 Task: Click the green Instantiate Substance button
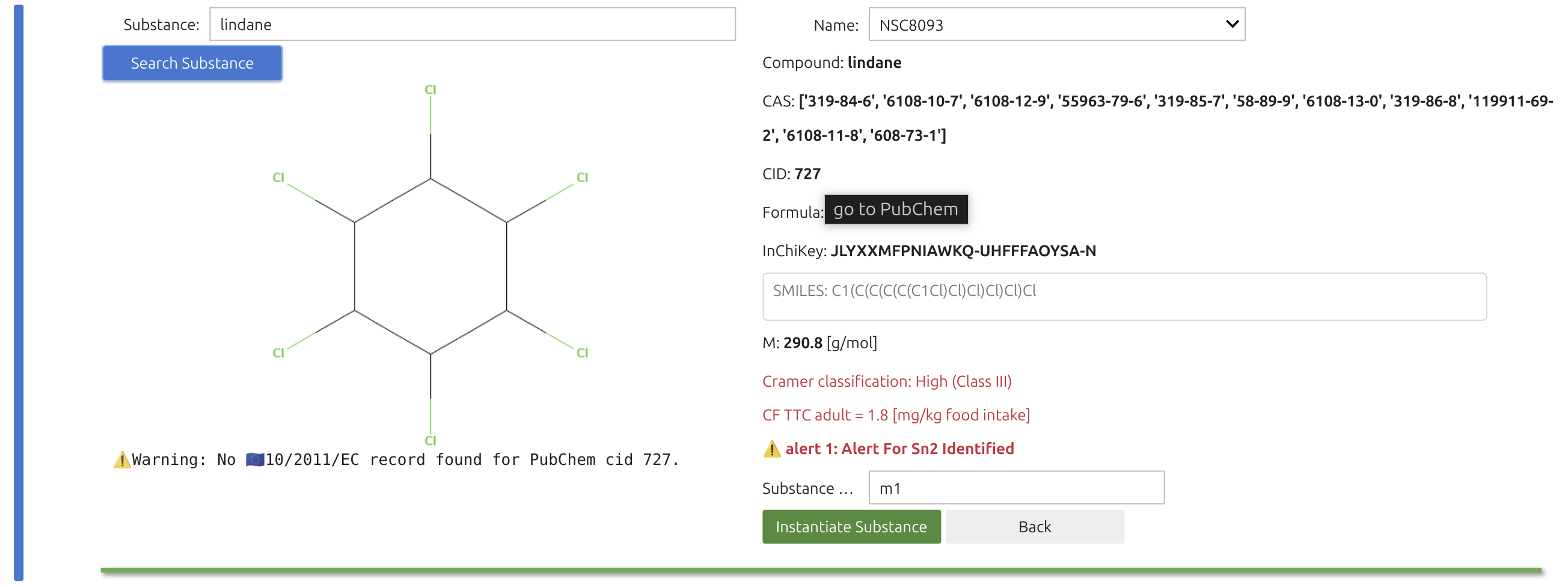click(851, 527)
